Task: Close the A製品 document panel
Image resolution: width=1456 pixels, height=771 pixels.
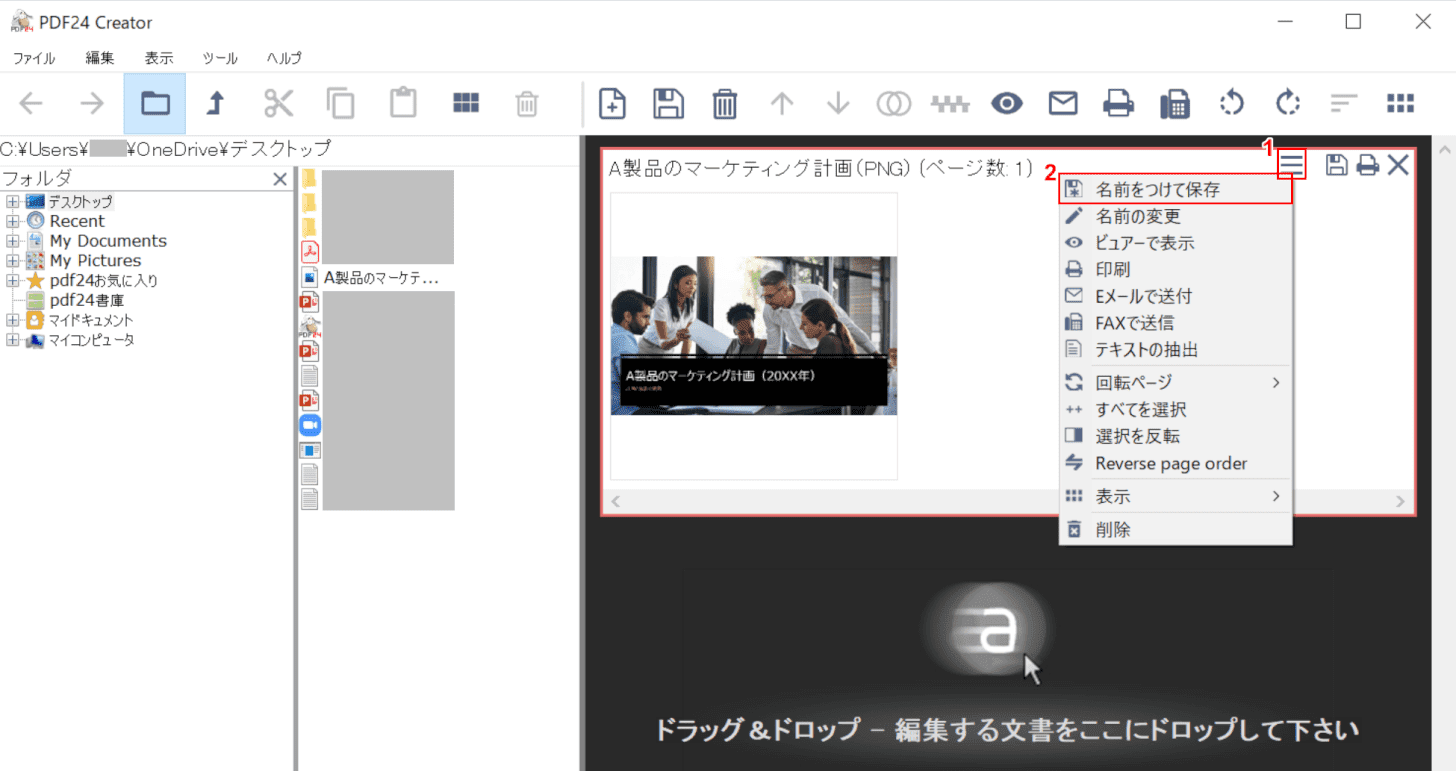Action: (1398, 165)
